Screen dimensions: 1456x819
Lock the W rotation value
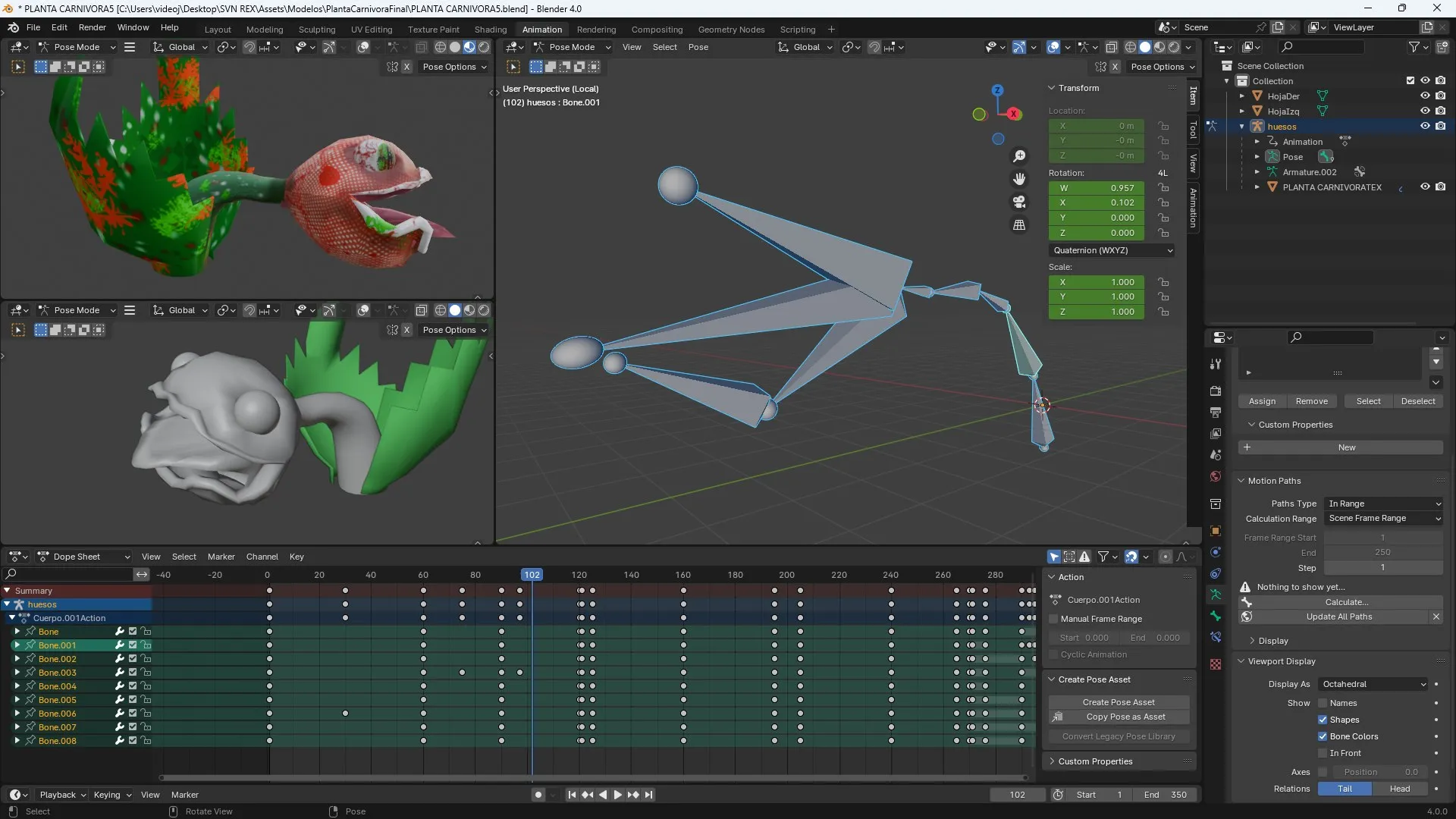point(1163,188)
